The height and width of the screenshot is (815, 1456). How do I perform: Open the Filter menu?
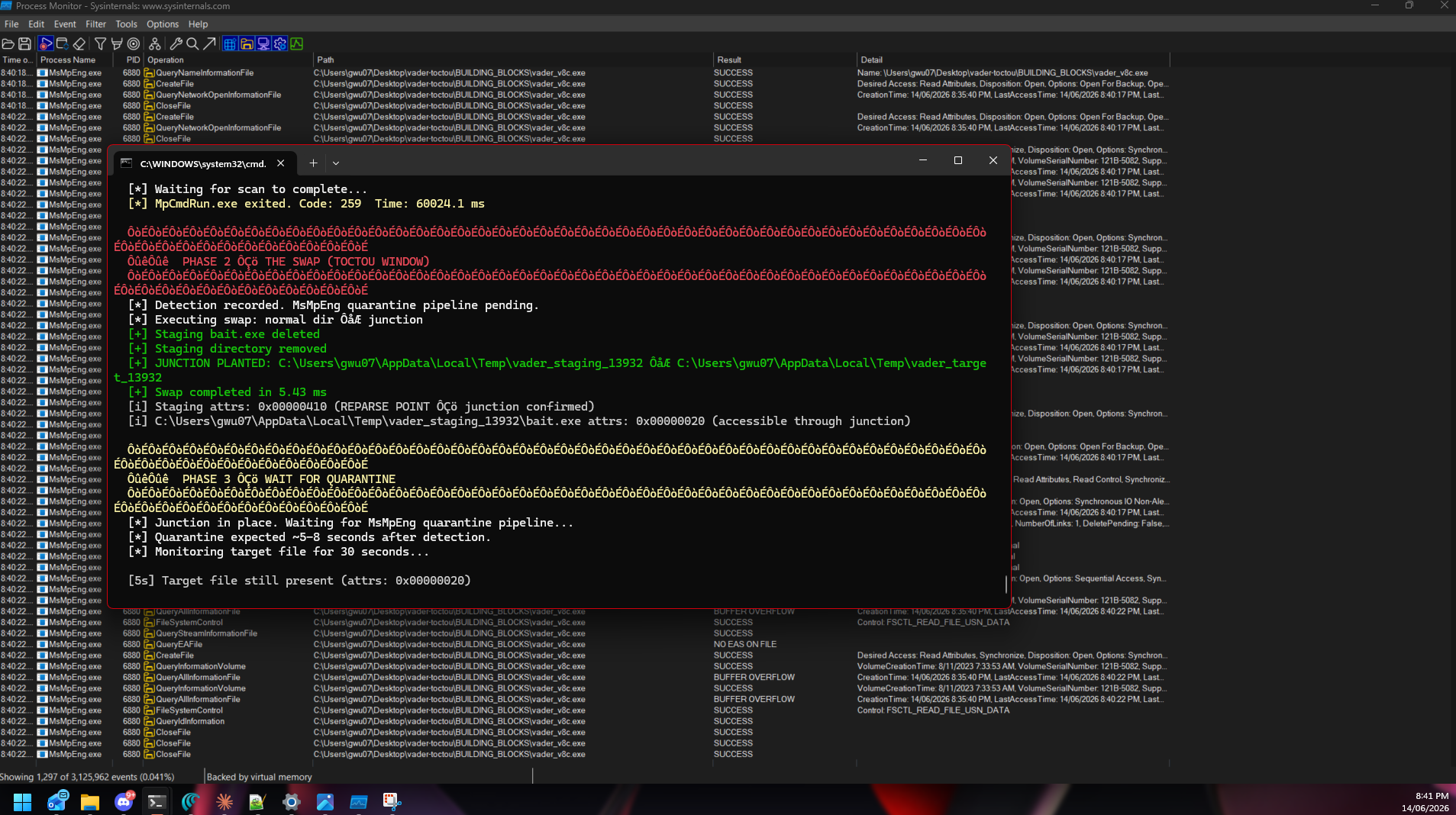95,24
